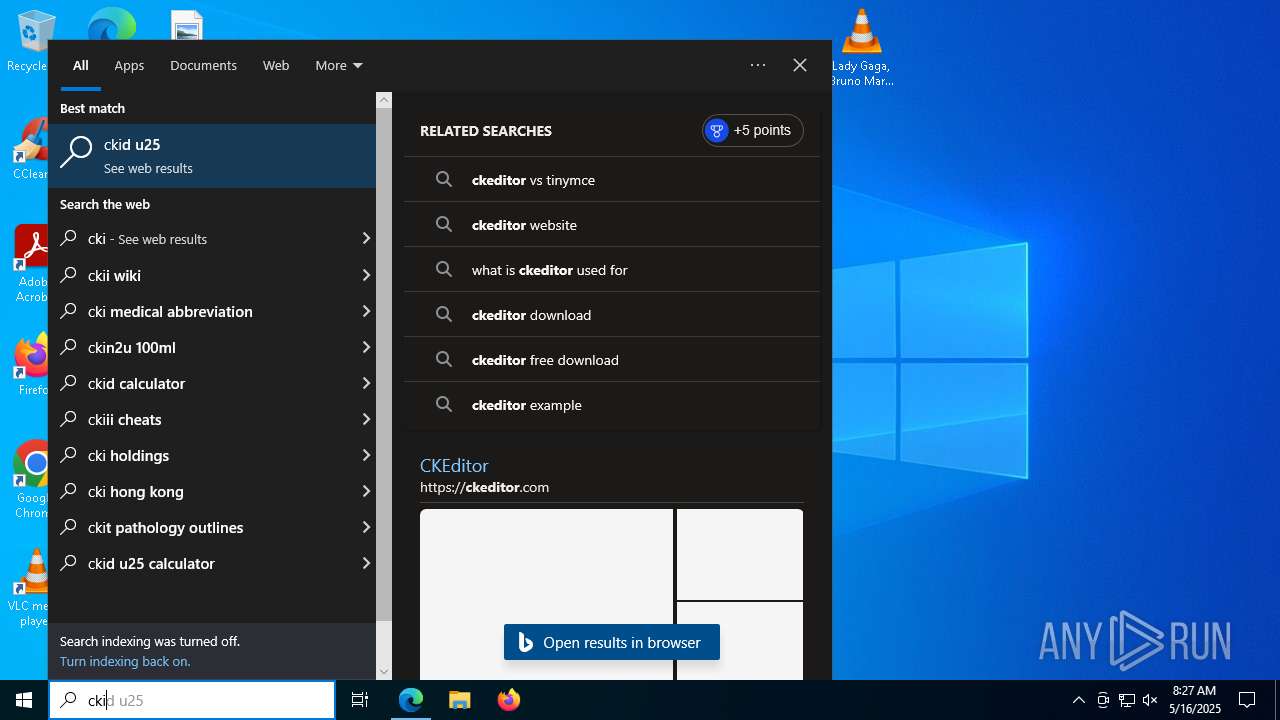
Task: Search related ckeditor website
Action: 612,225
